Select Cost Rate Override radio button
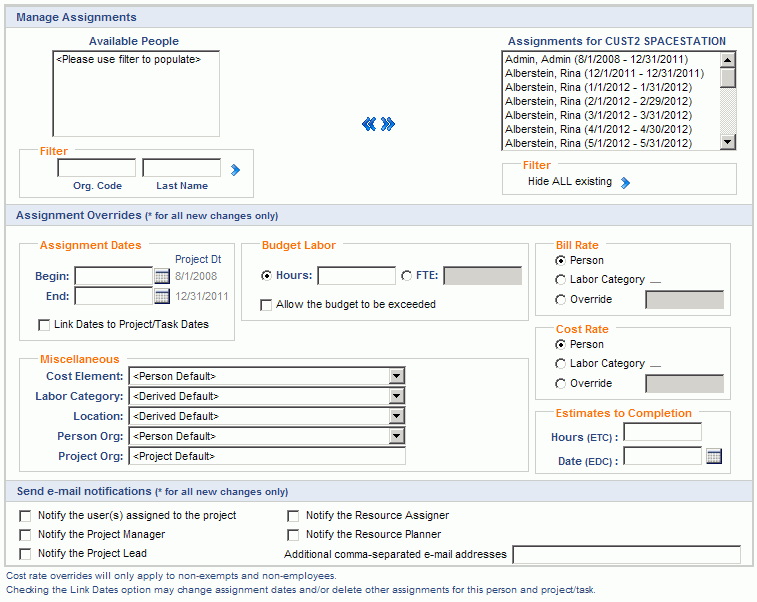 pyautogui.click(x=560, y=384)
